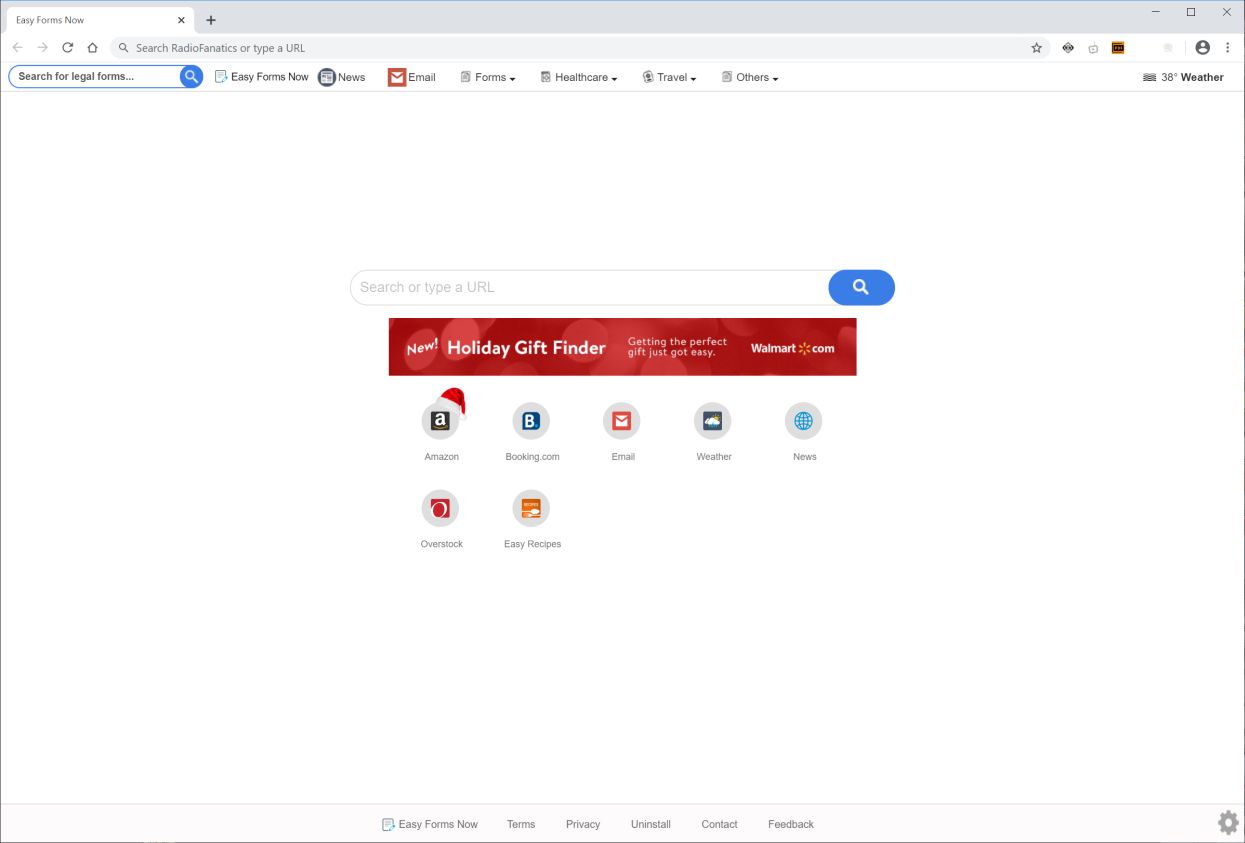This screenshot has width=1245, height=843.
Task: Open the page settings gear
Action: tap(1228, 823)
